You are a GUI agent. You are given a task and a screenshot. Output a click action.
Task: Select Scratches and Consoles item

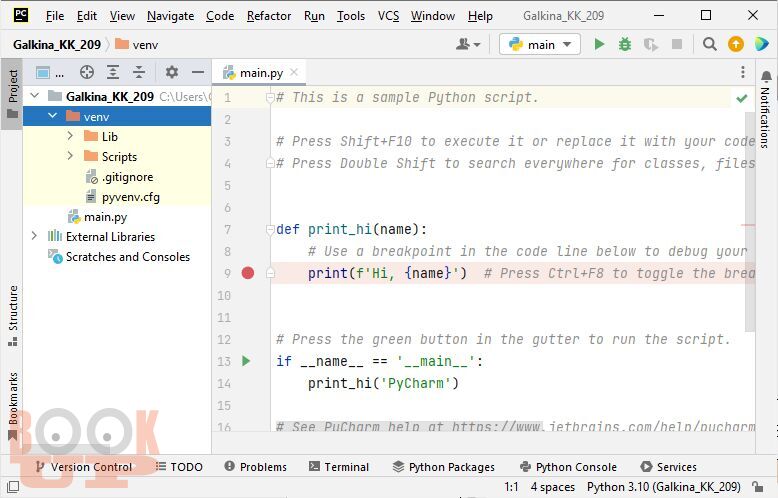(119, 256)
